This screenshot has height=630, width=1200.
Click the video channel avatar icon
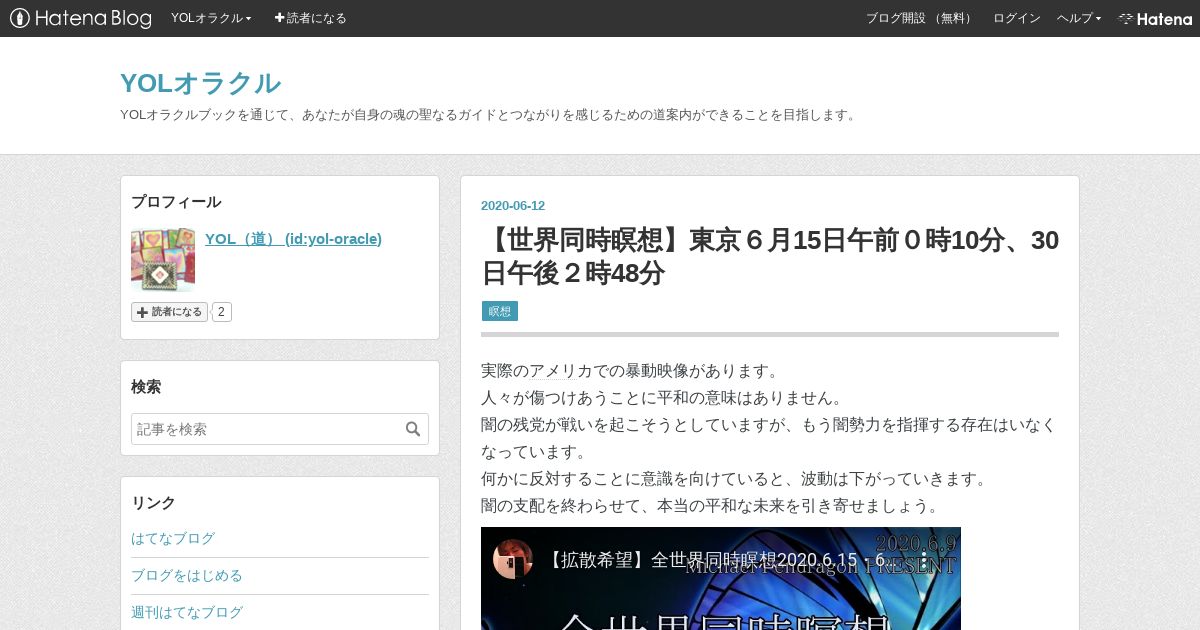pyautogui.click(x=513, y=559)
